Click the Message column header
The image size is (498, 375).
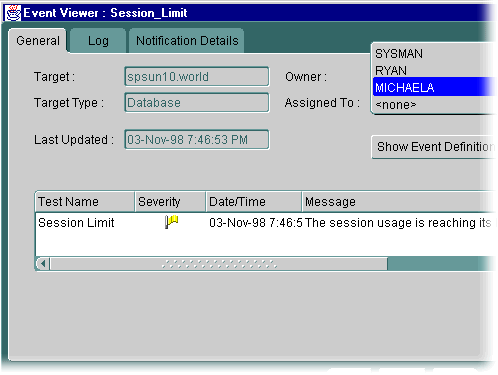click(399, 202)
